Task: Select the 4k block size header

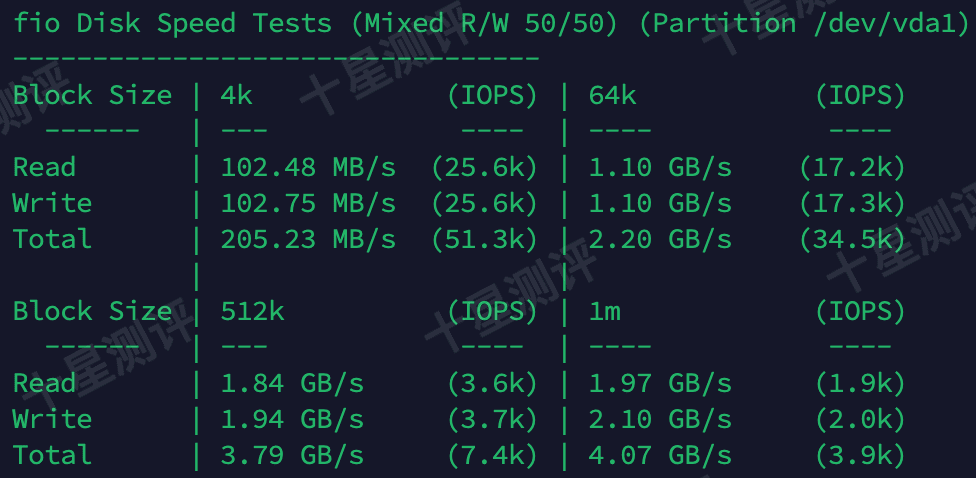Action: (236, 96)
